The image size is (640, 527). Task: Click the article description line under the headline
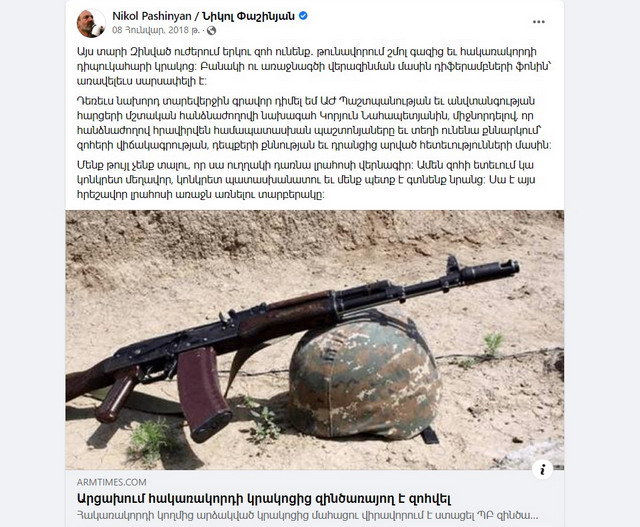307,515
